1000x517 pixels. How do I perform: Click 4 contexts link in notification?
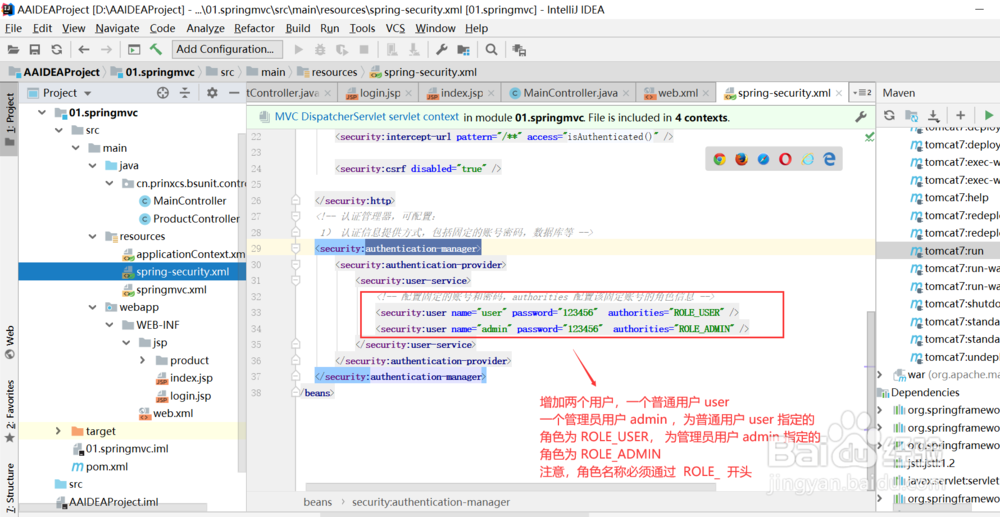tap(701, 117)
